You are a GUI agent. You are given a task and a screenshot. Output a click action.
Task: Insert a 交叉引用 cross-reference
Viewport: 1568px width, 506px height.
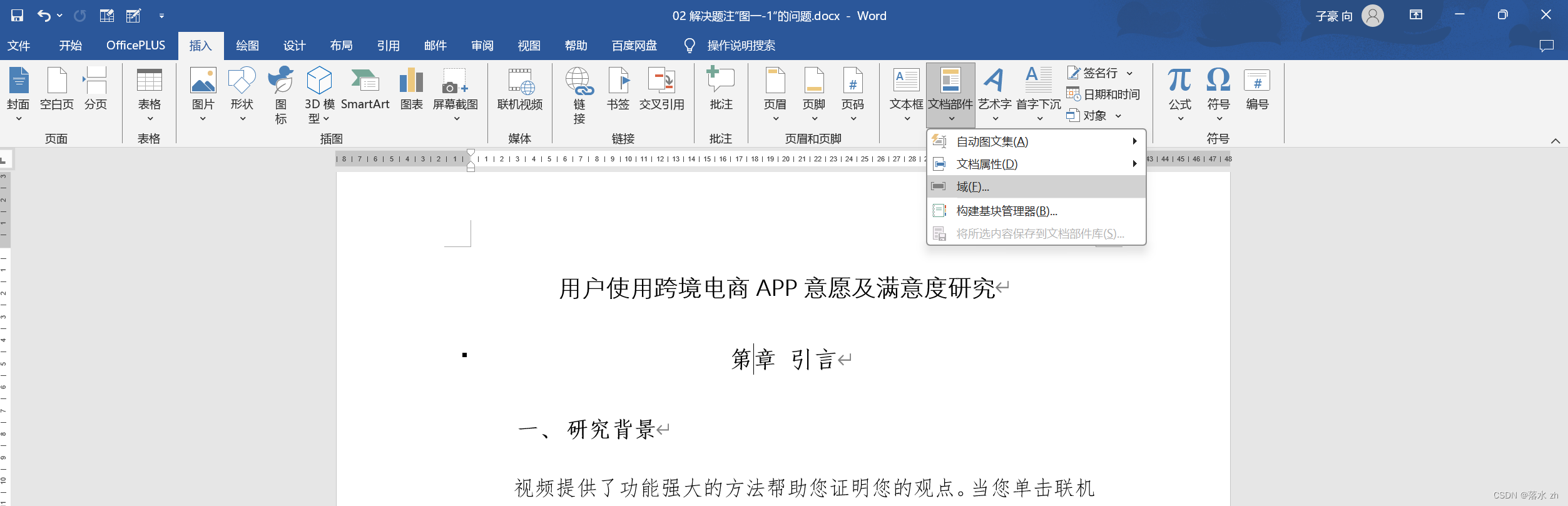(x=662, y=89)
